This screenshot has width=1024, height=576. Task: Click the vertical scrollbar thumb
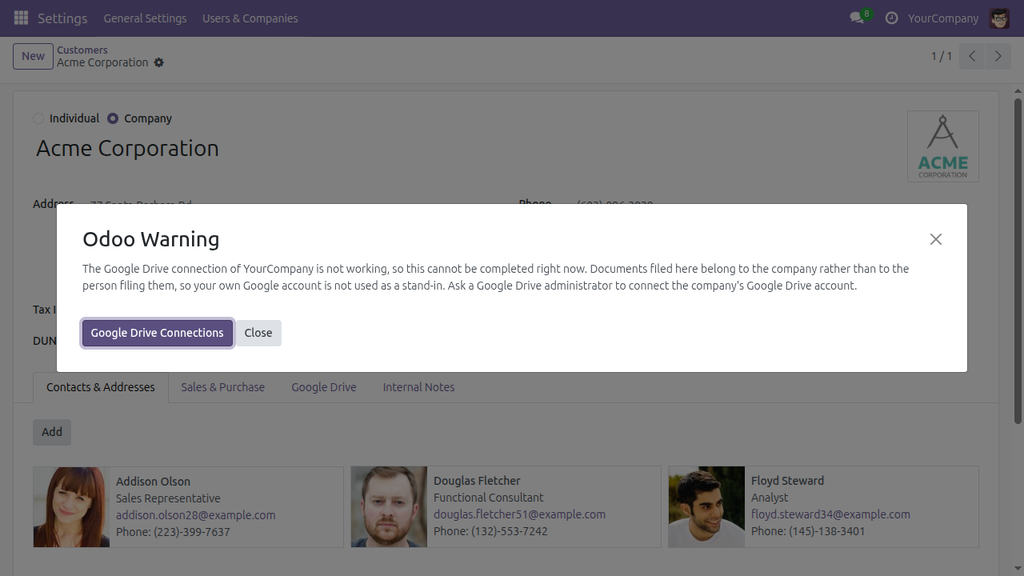[x=1017, y=261]
